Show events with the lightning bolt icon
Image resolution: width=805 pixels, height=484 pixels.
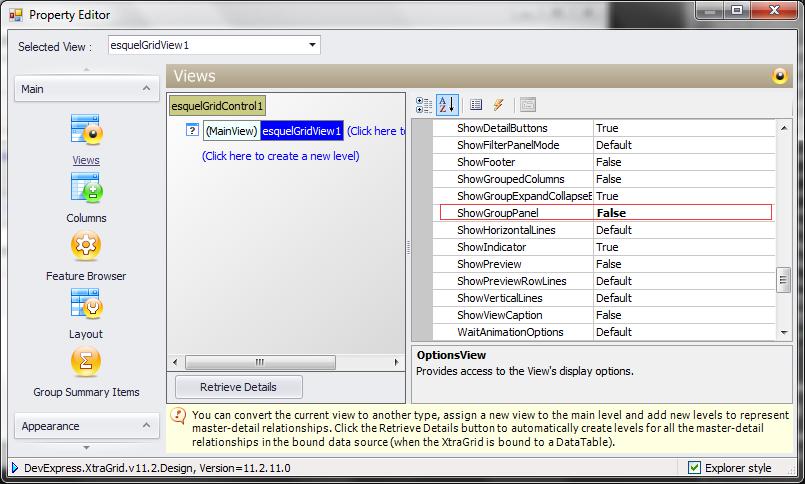coord(498,105)
